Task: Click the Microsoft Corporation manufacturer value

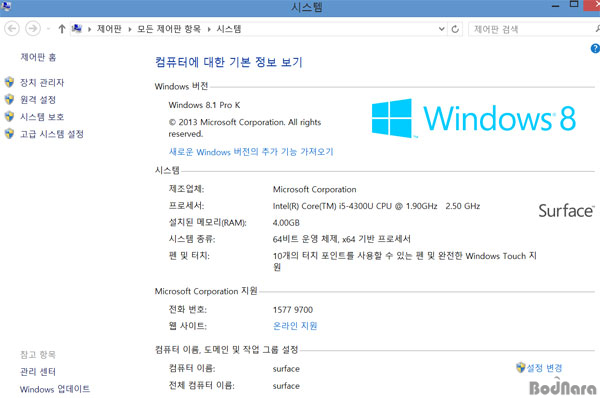Action: [x=315, y=189]
